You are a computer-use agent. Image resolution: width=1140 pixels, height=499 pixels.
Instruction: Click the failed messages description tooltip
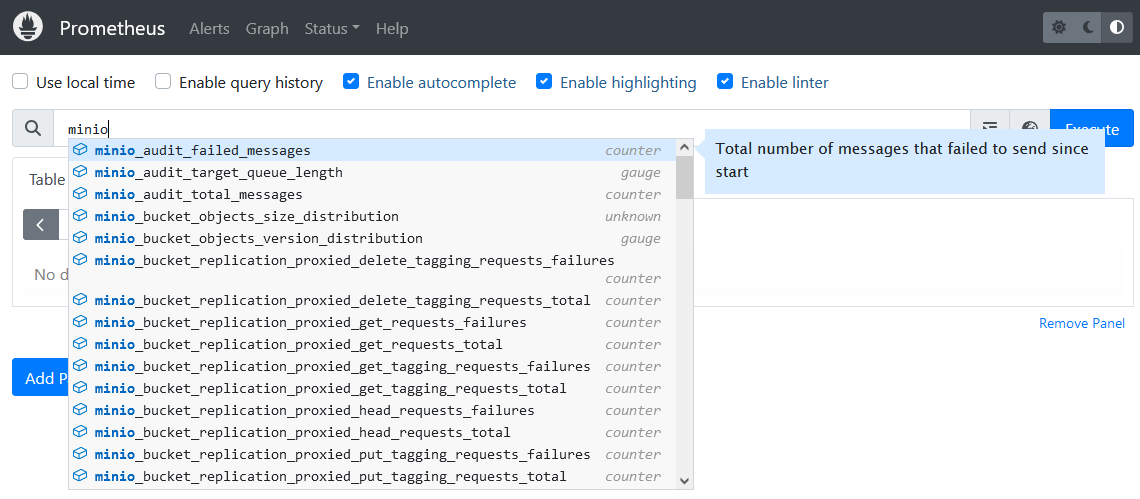pyautogui.click(x=904, y=161)
